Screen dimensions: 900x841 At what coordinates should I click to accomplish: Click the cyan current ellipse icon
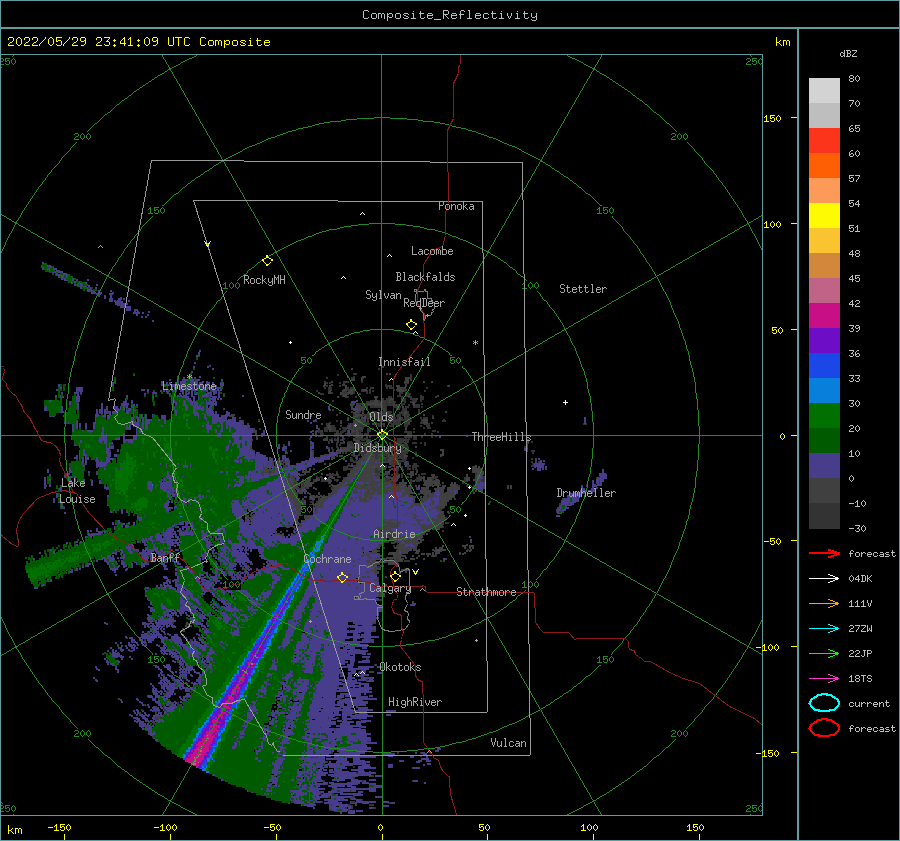tap(824, 703)
